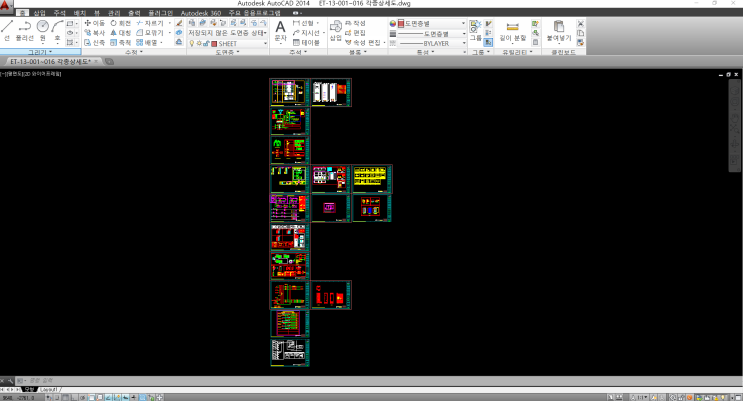The height and width of the screenshot is (401, 743).
Task: Click the Group (그룹) tool
Action: pos(475,31)
